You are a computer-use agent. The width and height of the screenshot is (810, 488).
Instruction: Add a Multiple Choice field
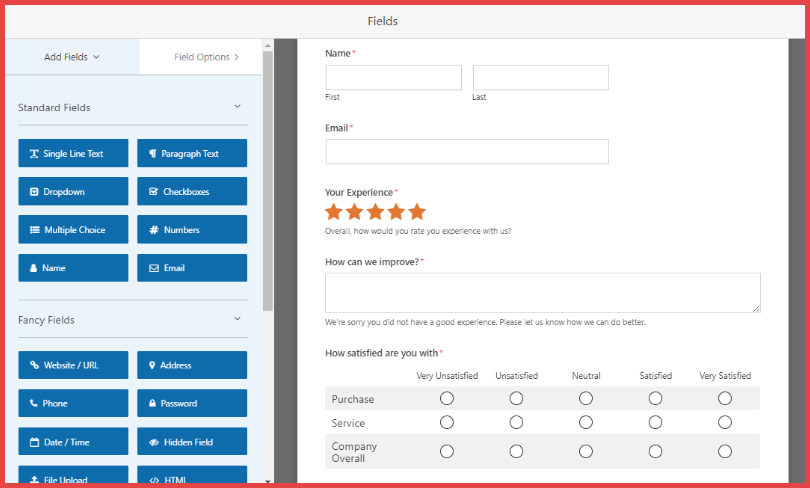point(73,230)
